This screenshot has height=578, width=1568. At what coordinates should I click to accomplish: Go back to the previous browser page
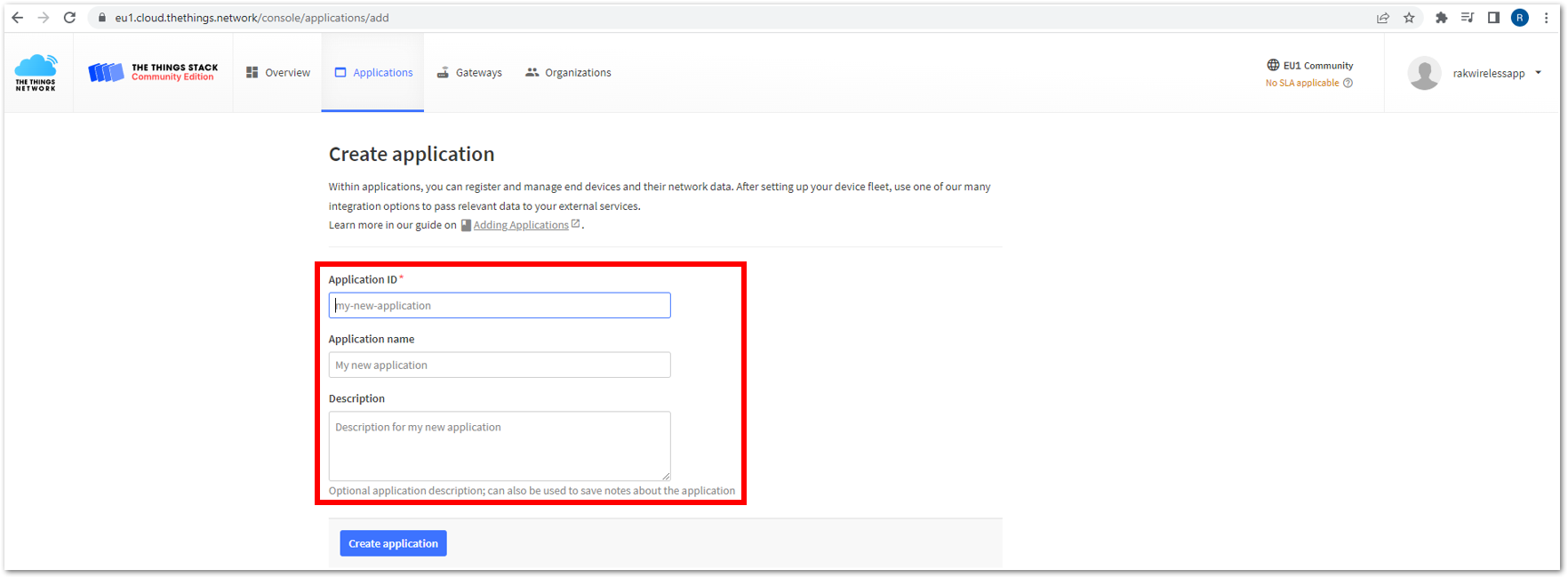click(x=18, y=18)
